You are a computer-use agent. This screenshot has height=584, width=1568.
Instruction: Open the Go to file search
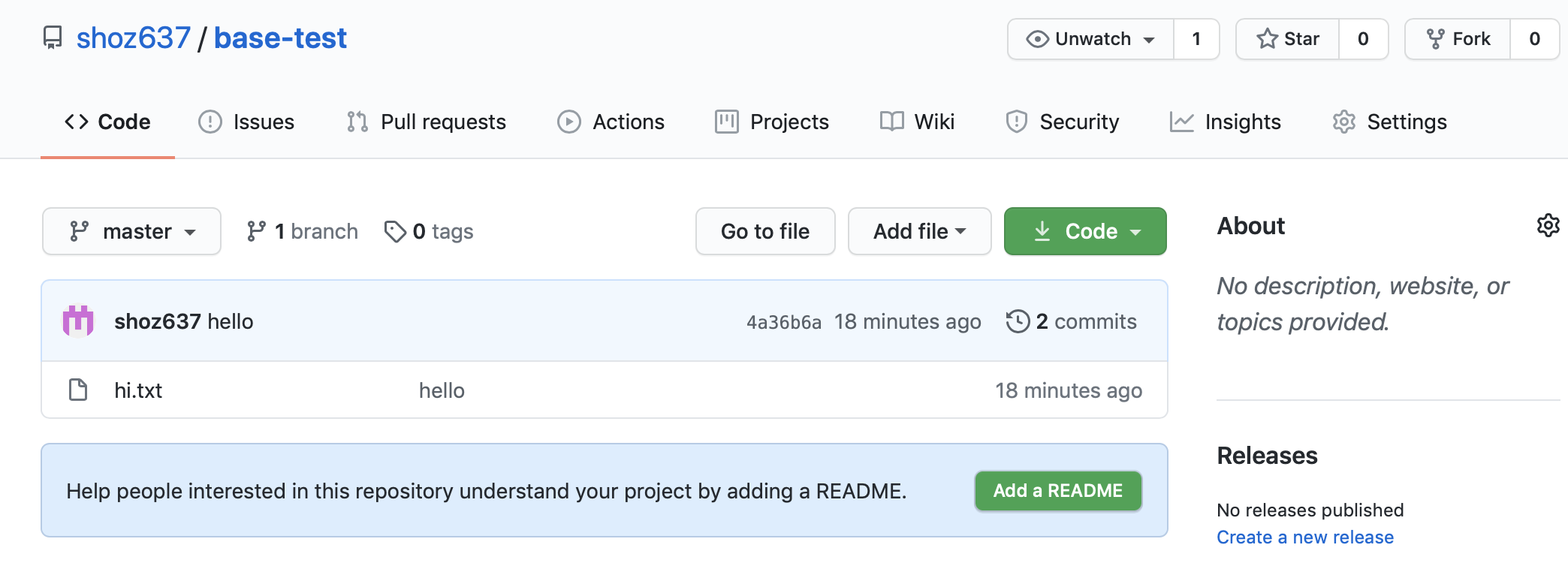coord(765,231)
